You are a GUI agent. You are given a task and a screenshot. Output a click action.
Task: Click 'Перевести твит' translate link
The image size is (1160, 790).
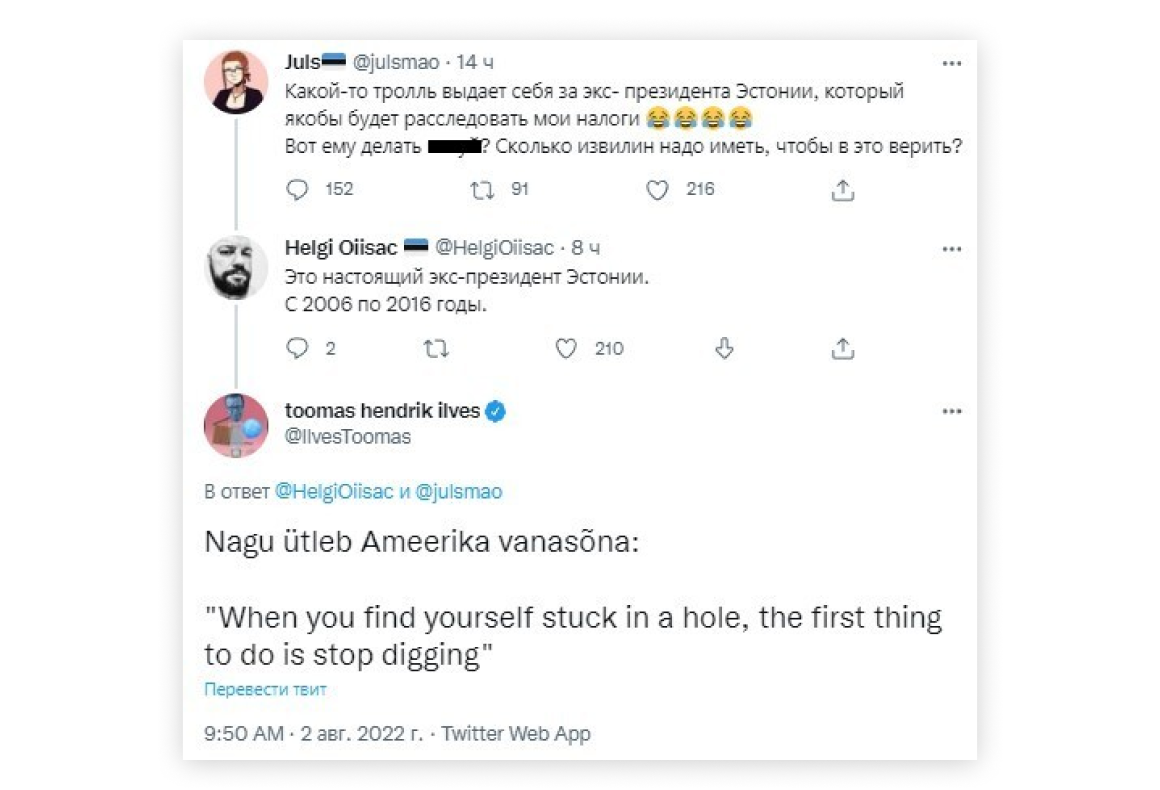point(265,690)
